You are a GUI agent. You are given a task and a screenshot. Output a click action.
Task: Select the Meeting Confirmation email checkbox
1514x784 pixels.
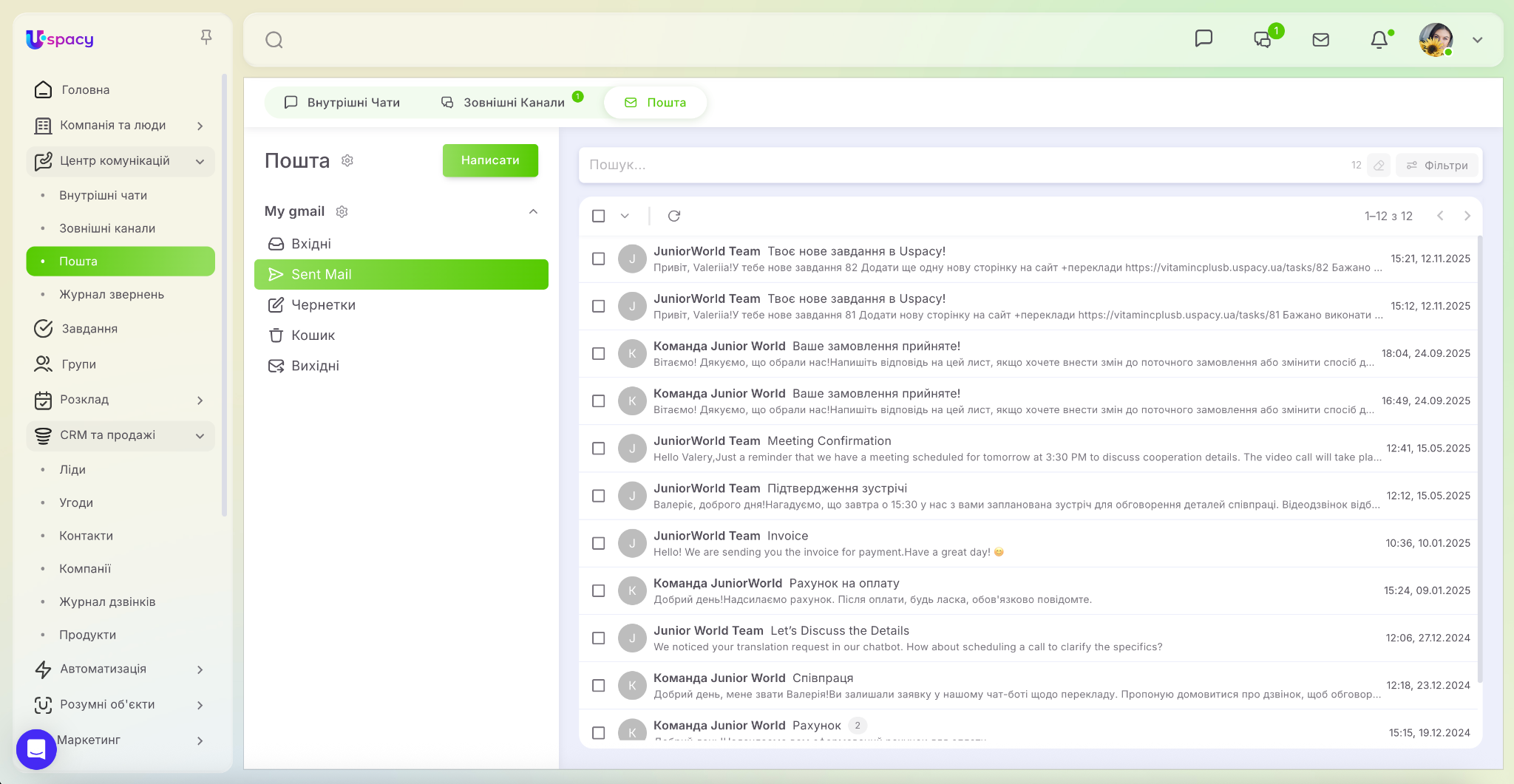(x=599, y=449)
